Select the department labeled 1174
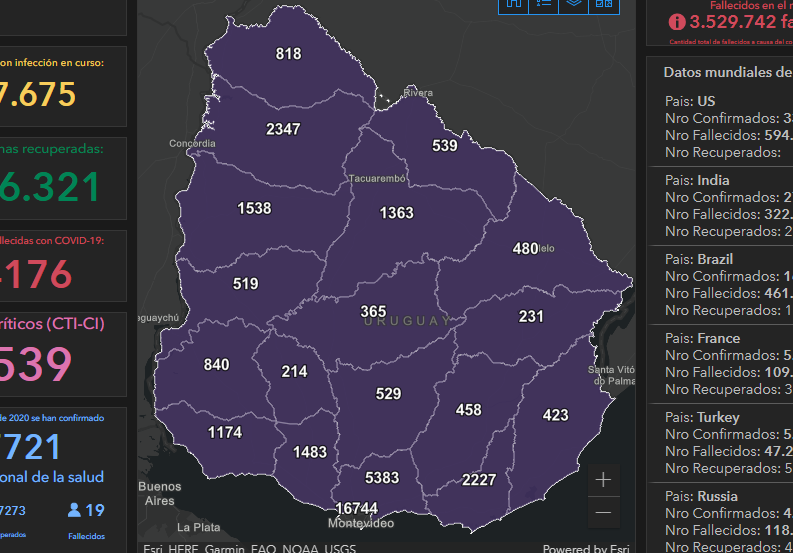 point(225,432)
